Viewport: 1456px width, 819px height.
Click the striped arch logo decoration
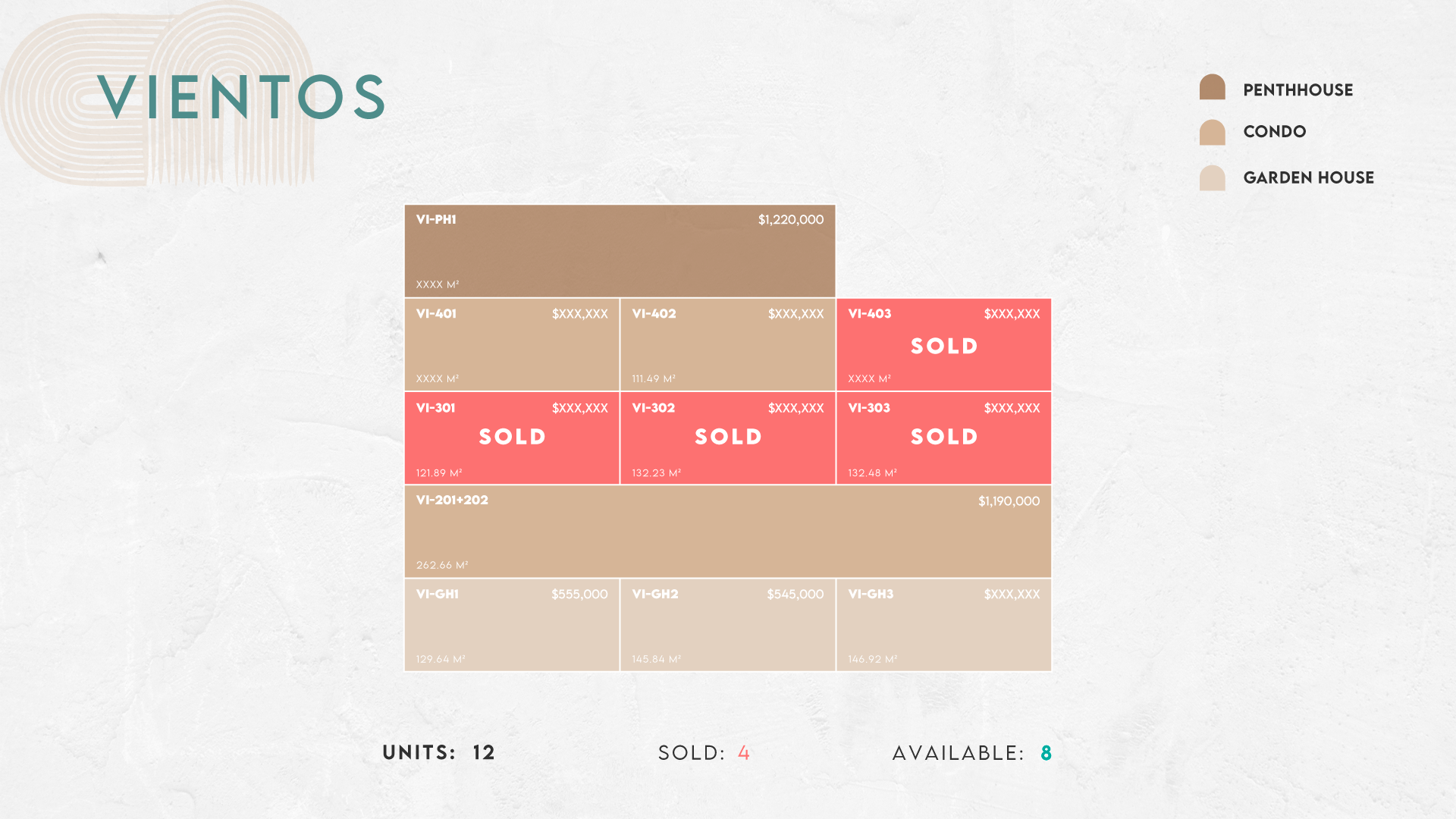pyautogui.click(x=158, y=93)
